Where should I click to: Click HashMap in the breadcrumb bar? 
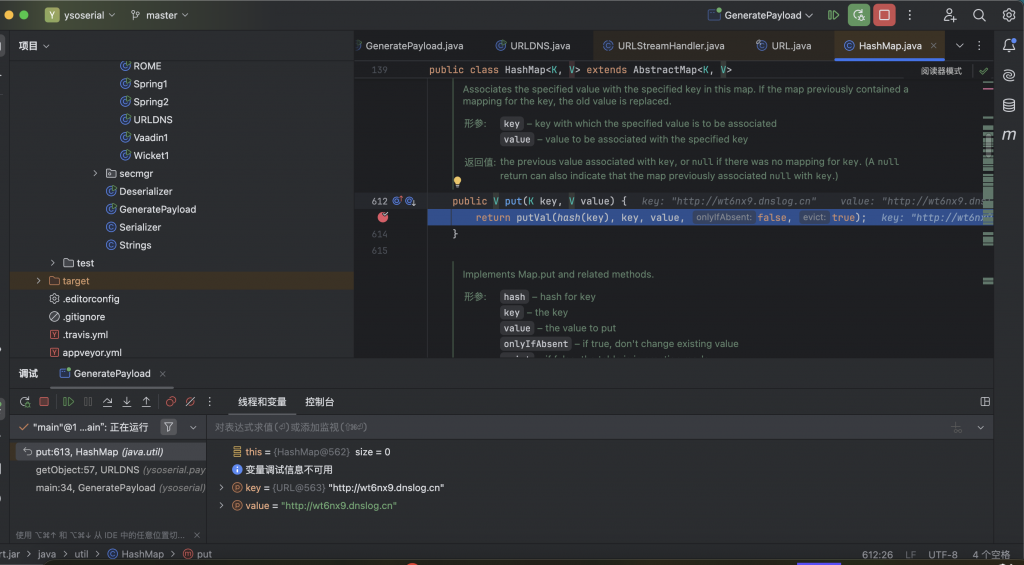[x=136, y=554]
